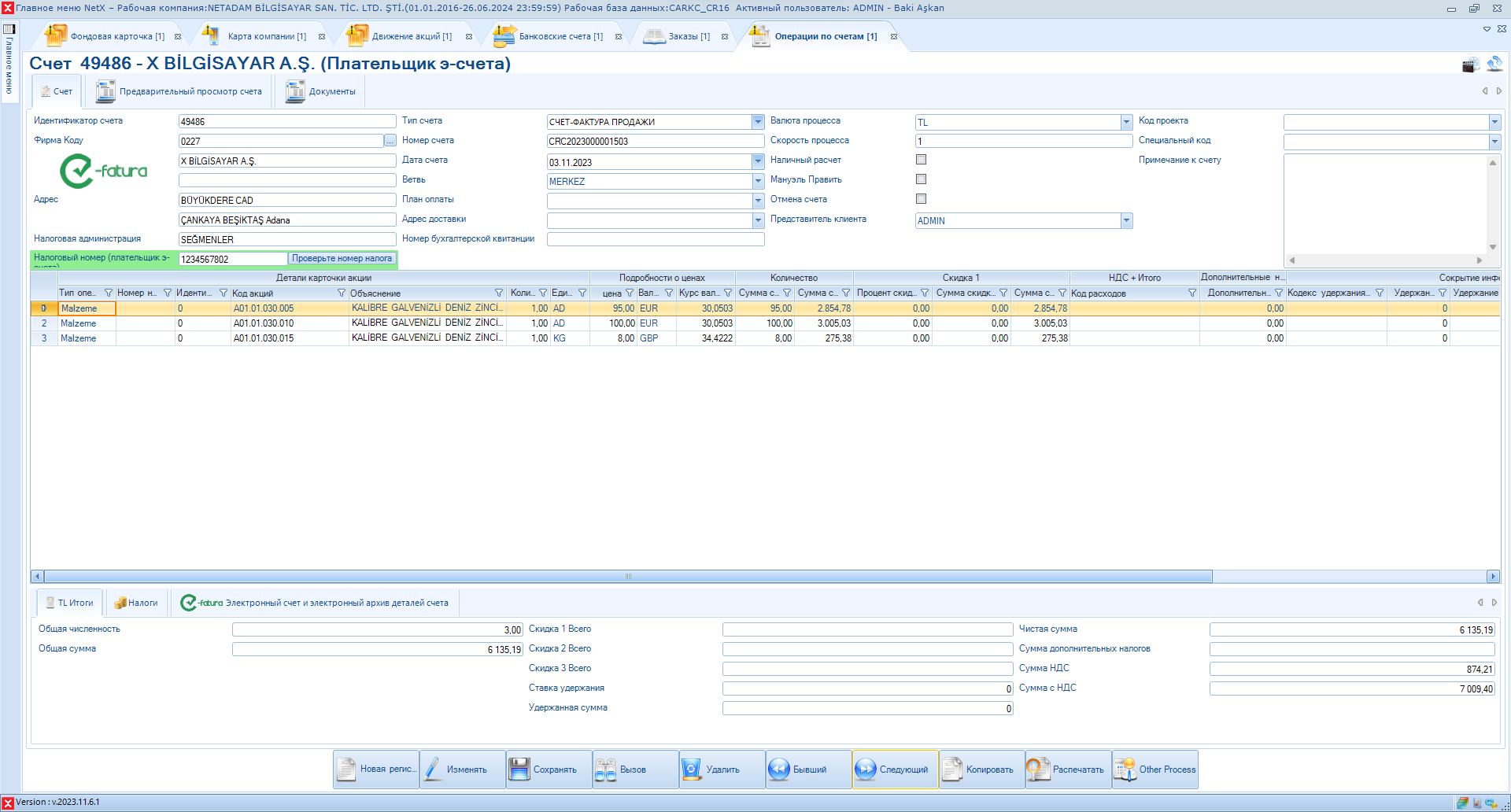The image size is (1511, 812).
Task: Switch to the Банковские счета tab
Action: (560, 36)
